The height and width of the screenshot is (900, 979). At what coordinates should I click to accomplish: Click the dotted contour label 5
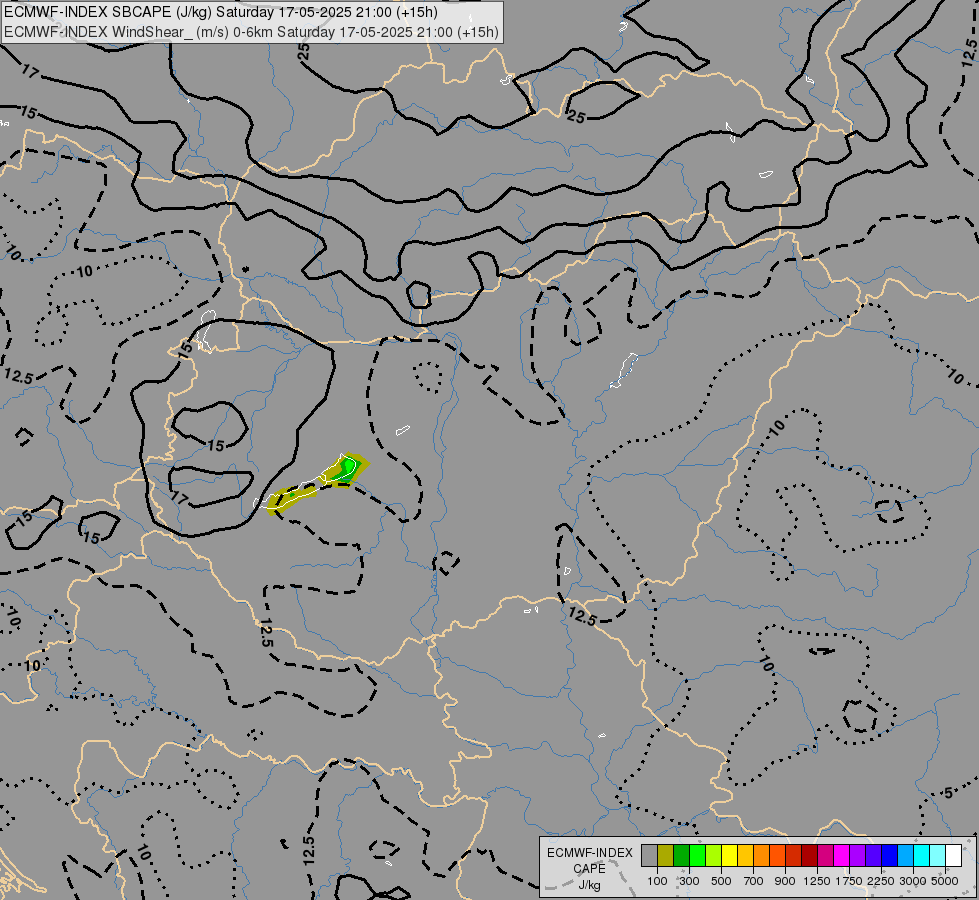[x=948, y=793]
